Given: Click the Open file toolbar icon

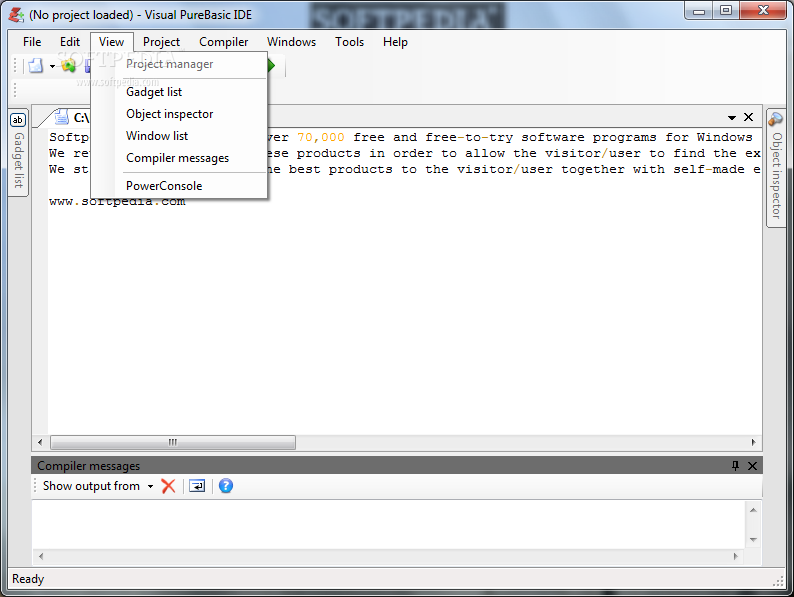Looking at the screenshot, I should click(68, 65).
